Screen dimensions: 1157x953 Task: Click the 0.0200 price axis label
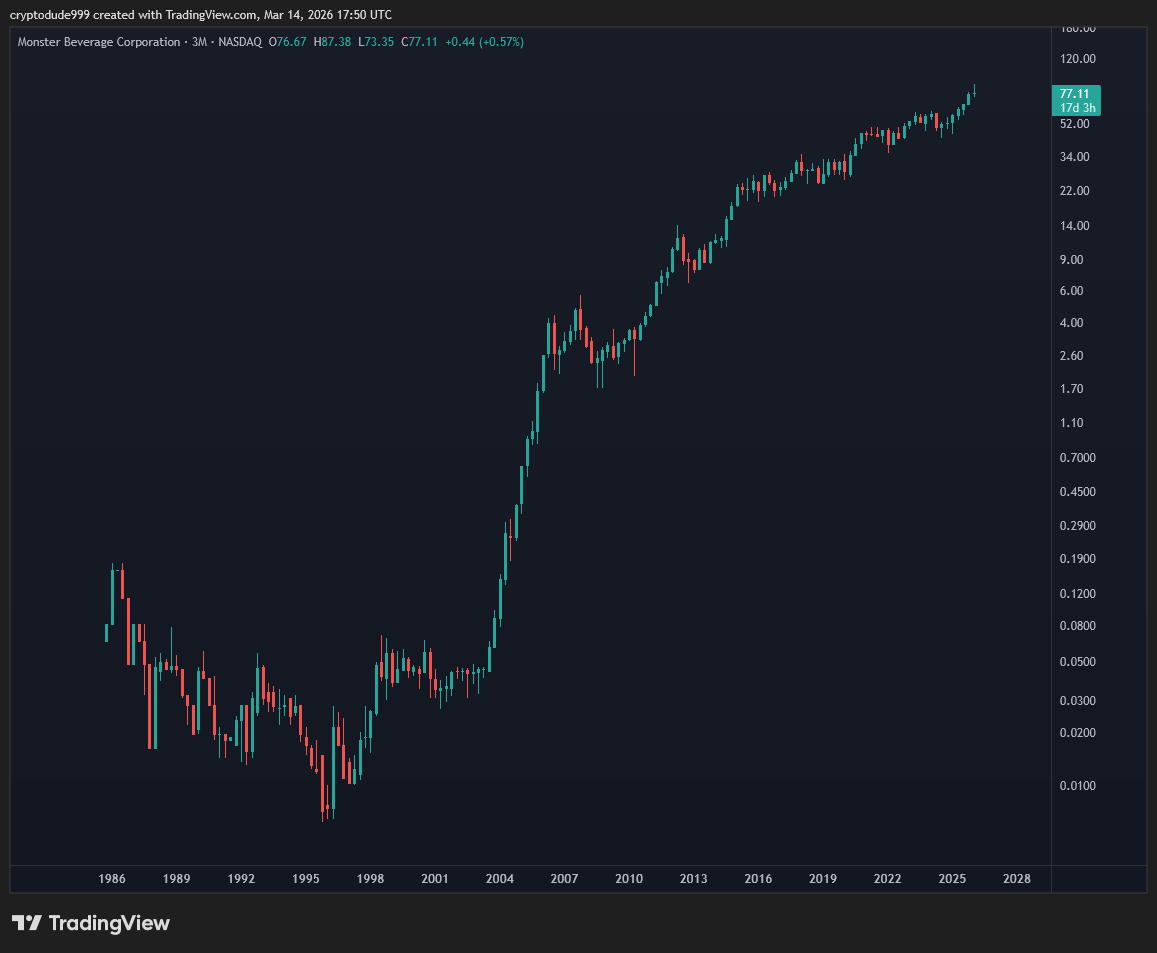click(1077, 732)
